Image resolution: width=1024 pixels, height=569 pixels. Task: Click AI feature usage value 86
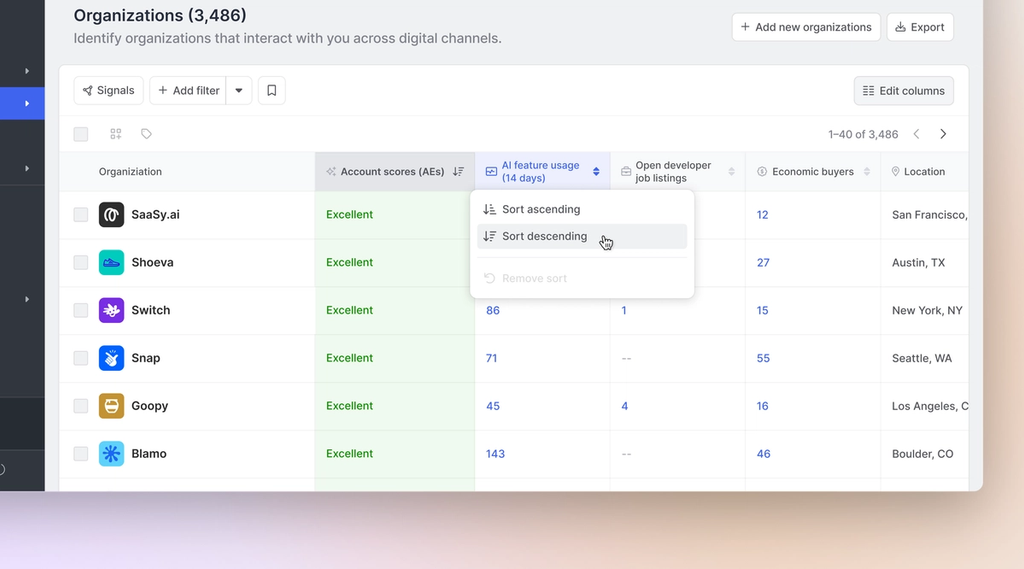pyautogui.click(x=493, y=310)
